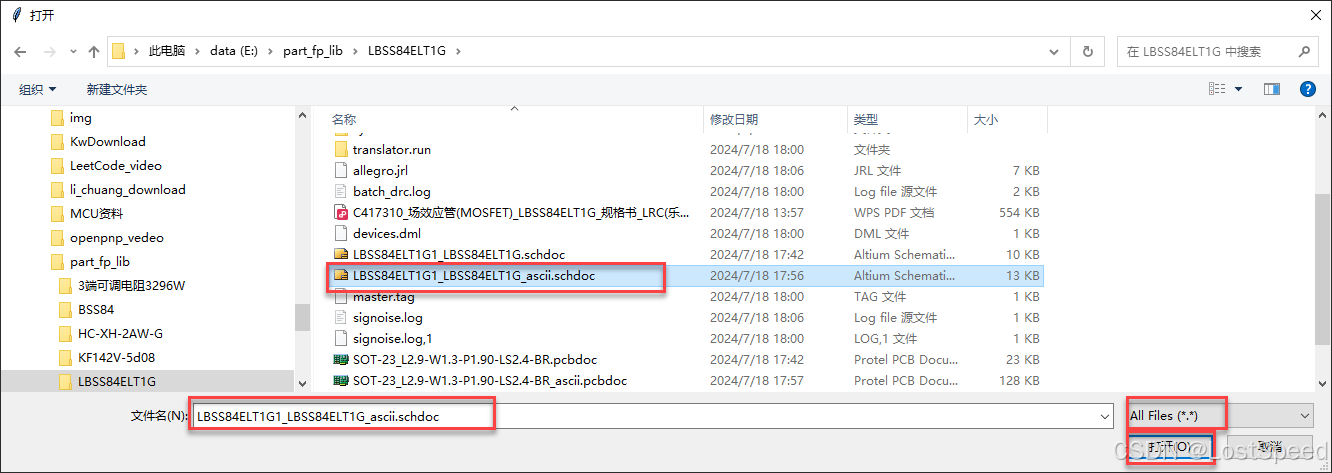This screenshot has width=1332, height=473.
Task: Open the filename history dropdown arrow
Action: coord(1104,415)
